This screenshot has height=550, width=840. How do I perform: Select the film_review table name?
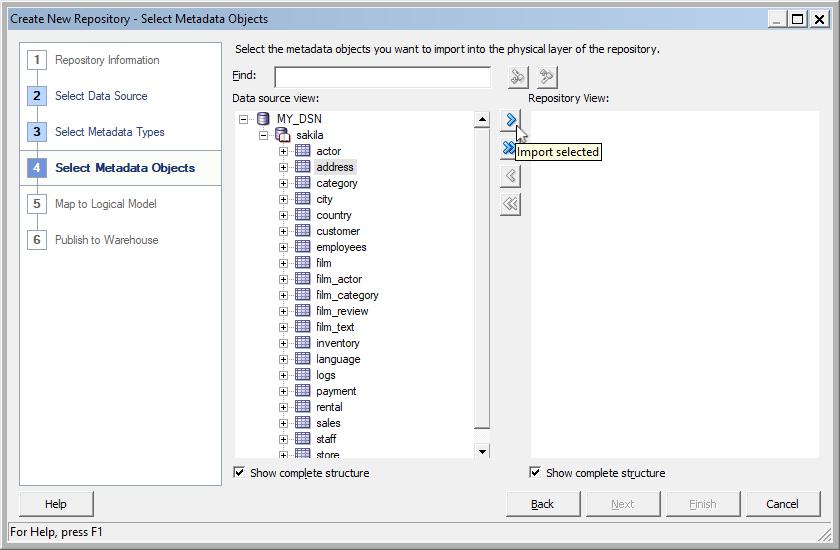[x=342, y=311]
